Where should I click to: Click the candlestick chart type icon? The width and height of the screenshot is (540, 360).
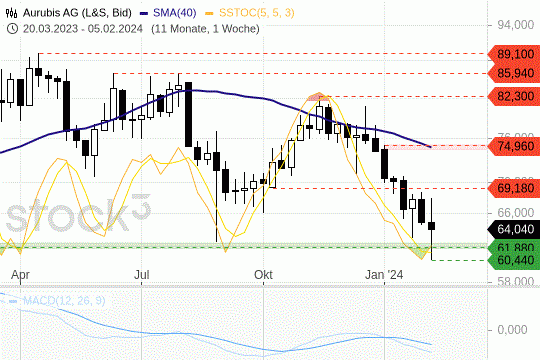[x=11, y=13]
